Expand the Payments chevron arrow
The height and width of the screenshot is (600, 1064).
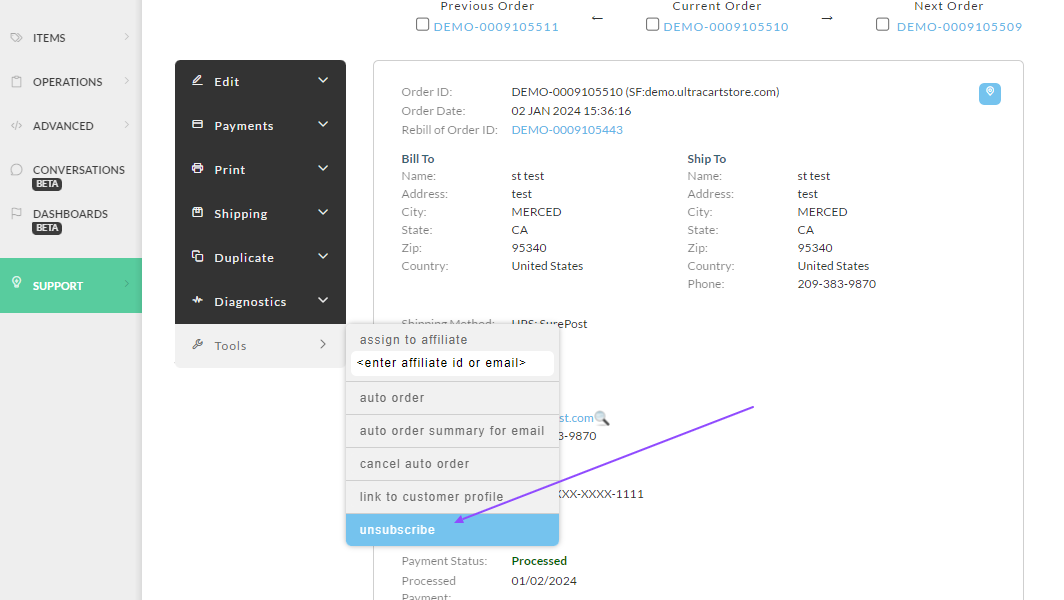point(323,124)
